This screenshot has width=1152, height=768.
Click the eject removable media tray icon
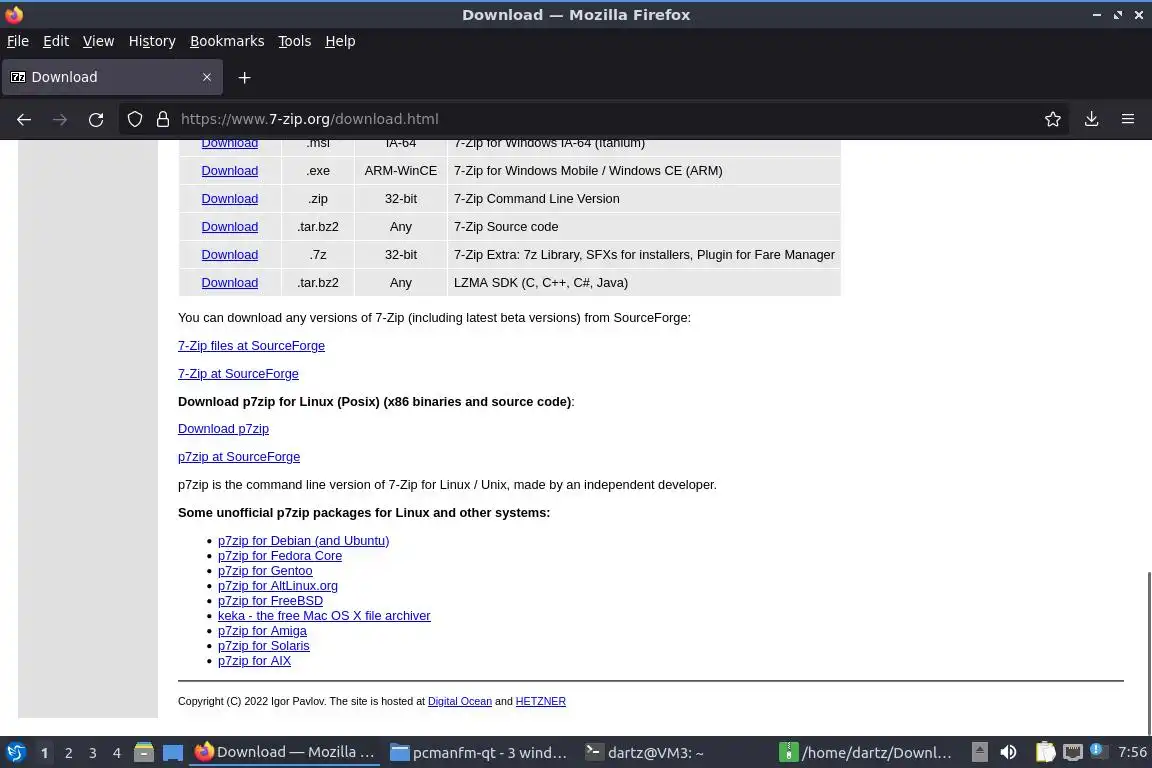coord(980,752)
